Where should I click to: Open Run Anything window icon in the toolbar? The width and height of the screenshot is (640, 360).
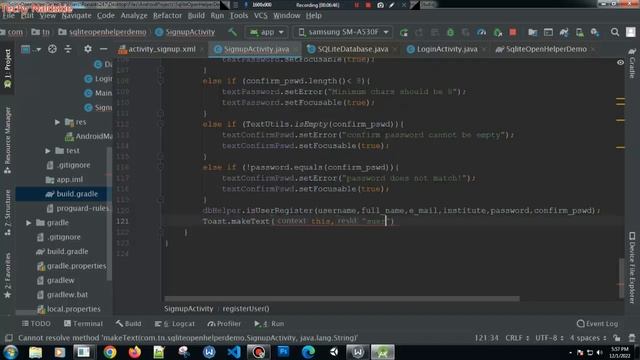point(548,32)
